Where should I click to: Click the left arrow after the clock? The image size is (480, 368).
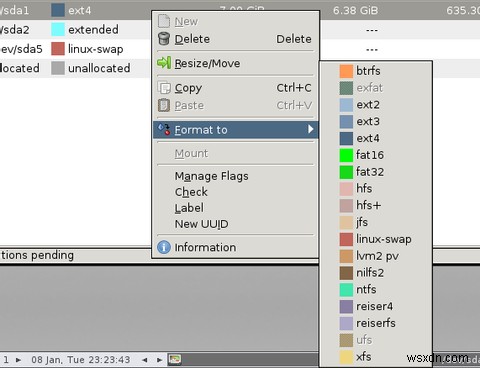144,360
